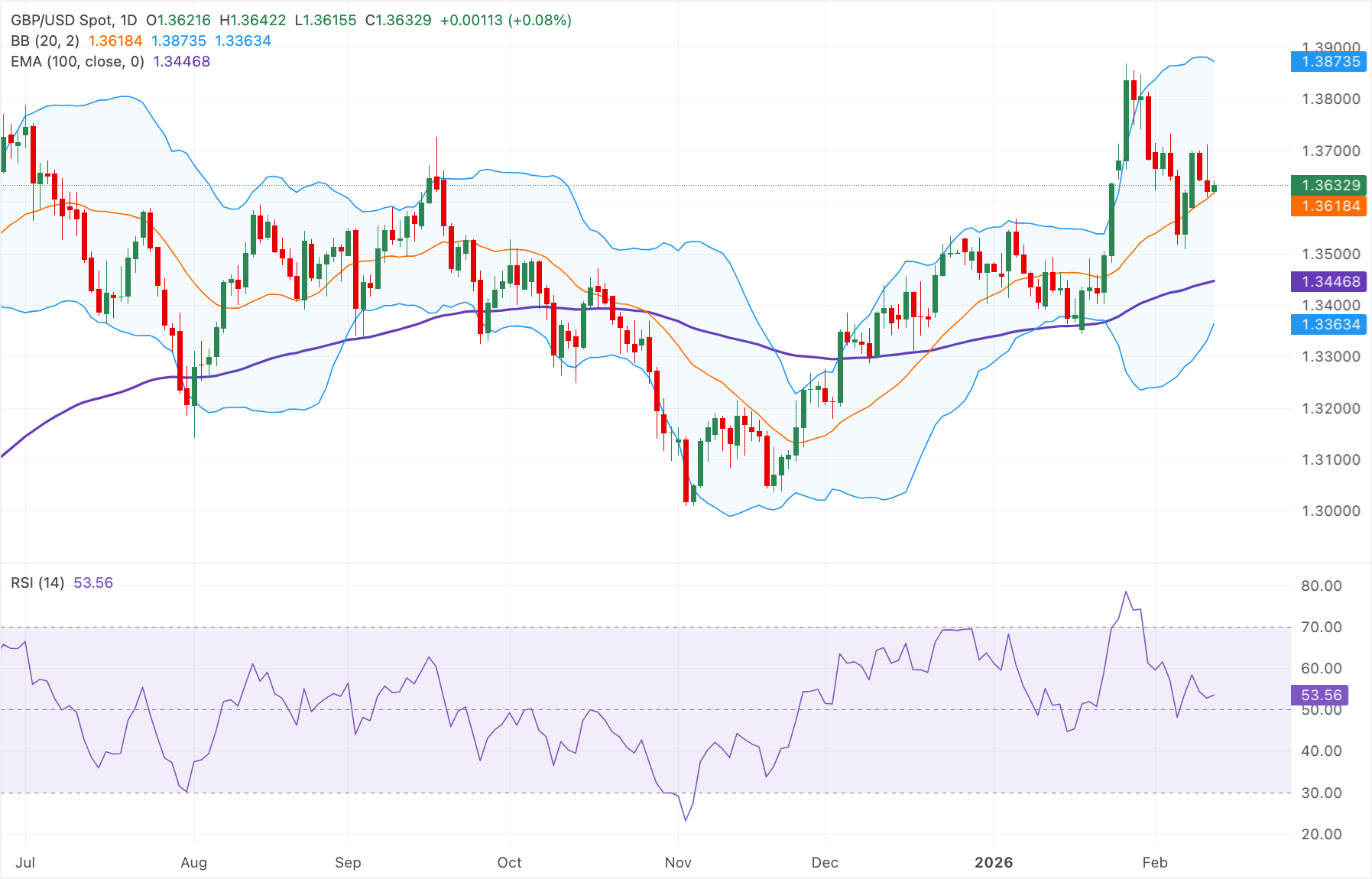Click the RSI (14) indicator label
Screen dimensions: 1372x879
tap(38, 582)
